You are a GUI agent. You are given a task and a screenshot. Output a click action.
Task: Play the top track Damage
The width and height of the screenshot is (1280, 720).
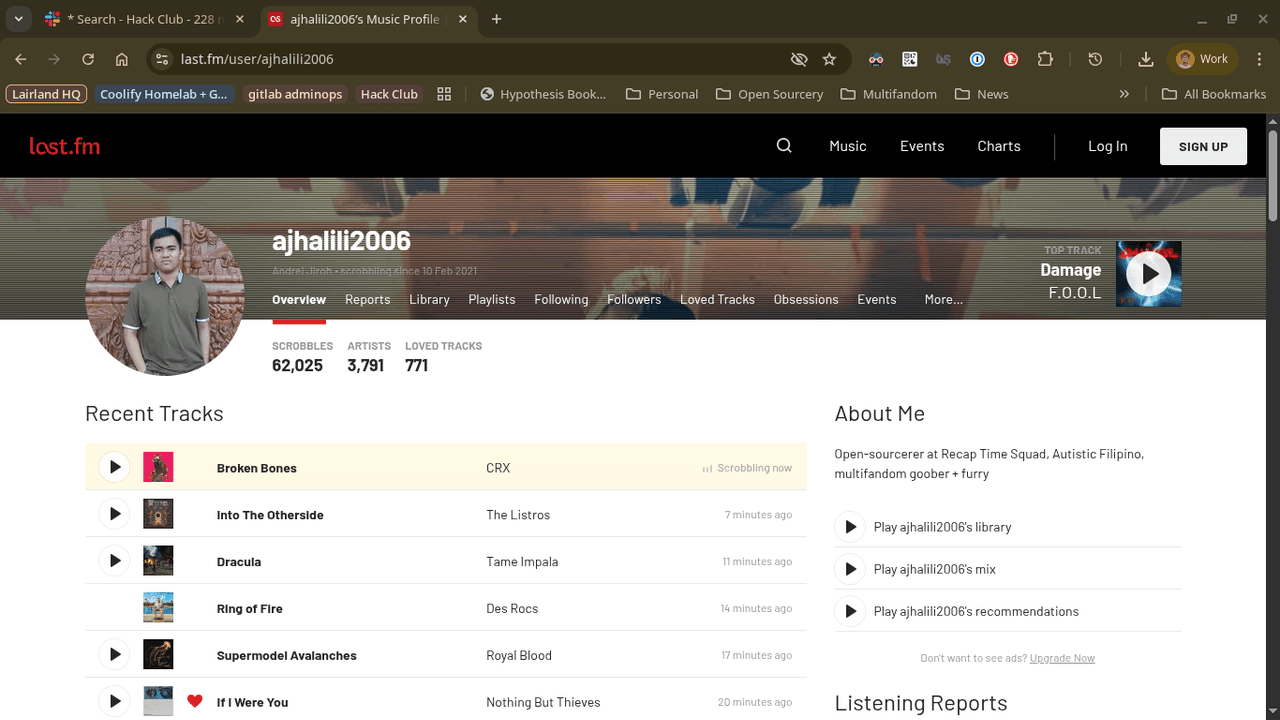1149,273
